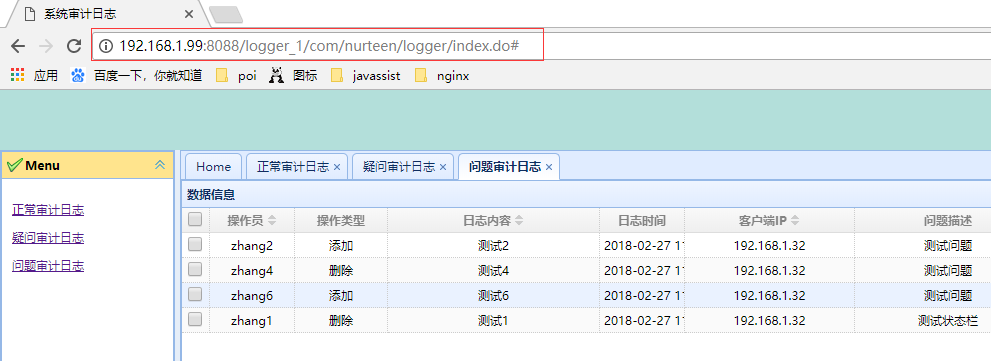Click the site info icon in address bar
The height and width of the screenshot is (361, 991).
point(106,46)
